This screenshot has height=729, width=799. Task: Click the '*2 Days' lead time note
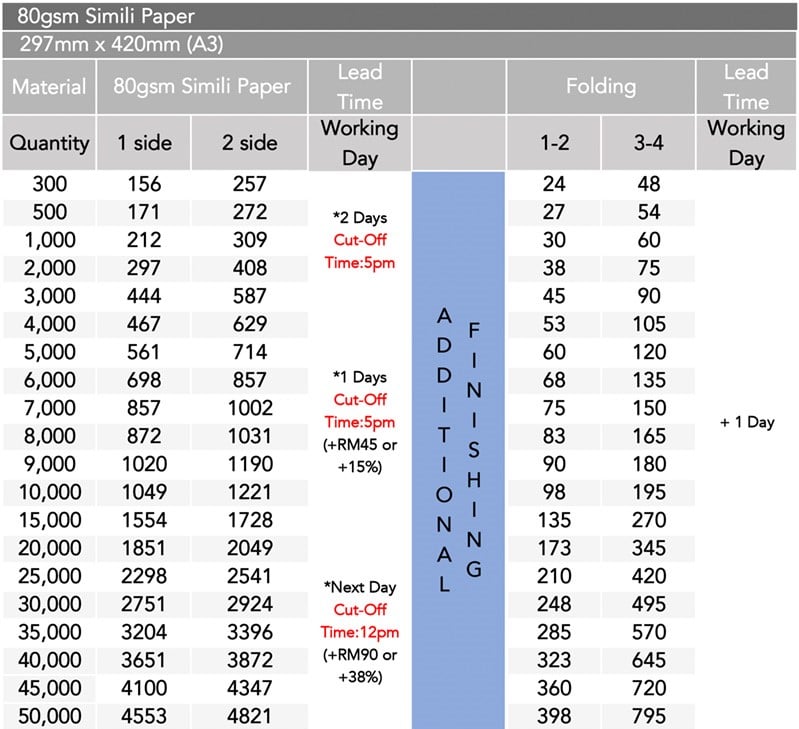coord(360,218)
